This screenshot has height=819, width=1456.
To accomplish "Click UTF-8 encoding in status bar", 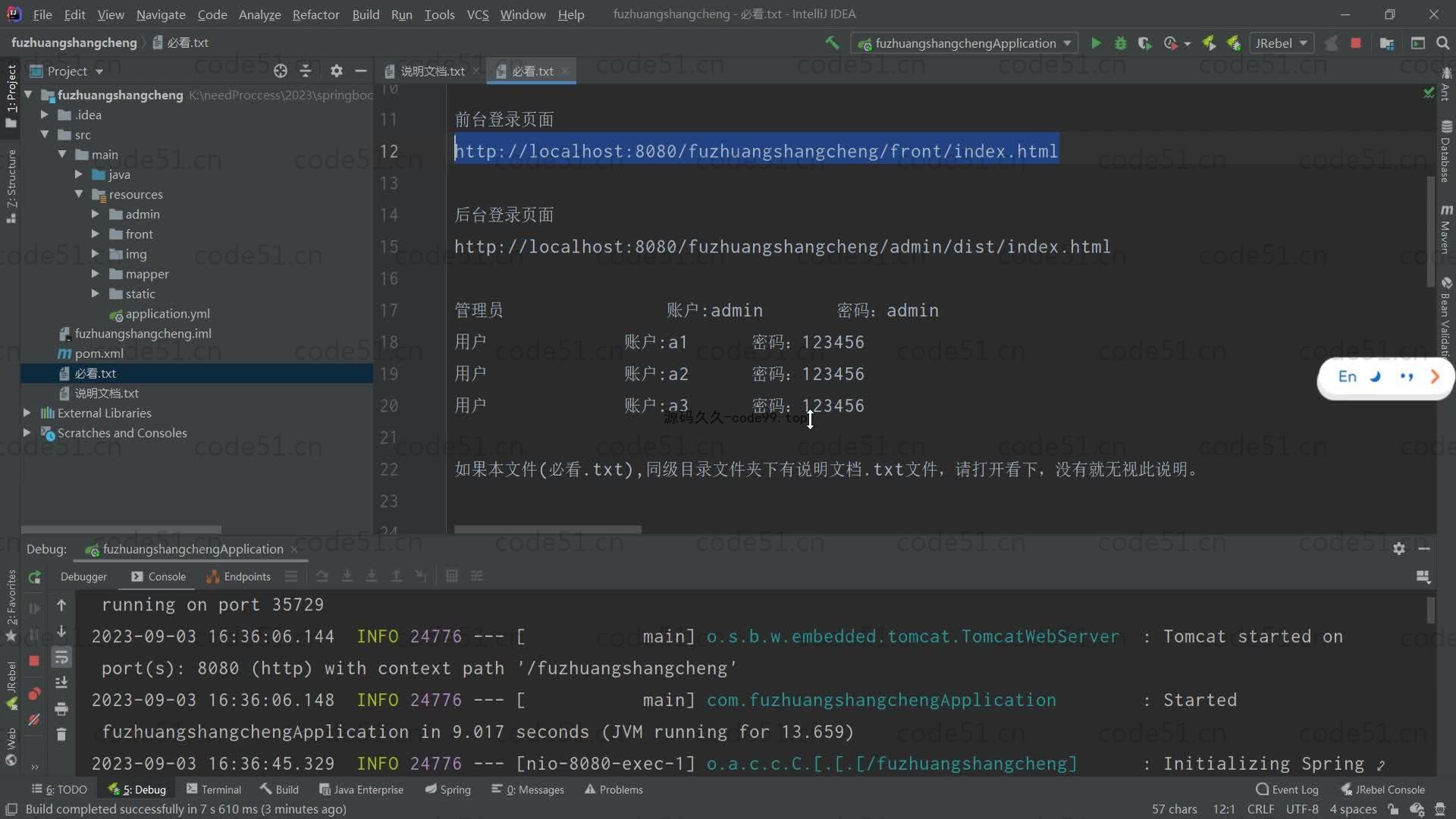I will click(1302, 809).
